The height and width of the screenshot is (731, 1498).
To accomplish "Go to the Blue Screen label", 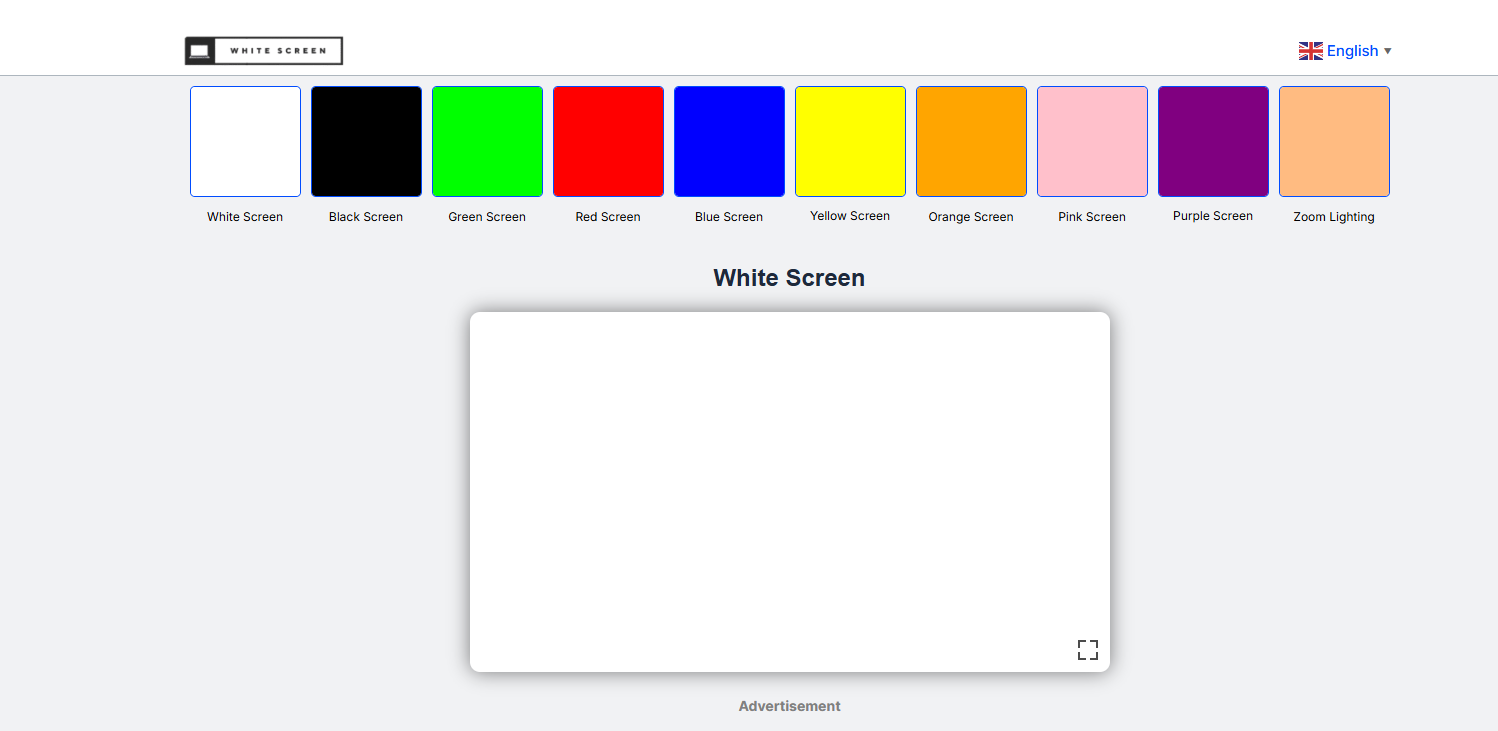I will [729, 217].
